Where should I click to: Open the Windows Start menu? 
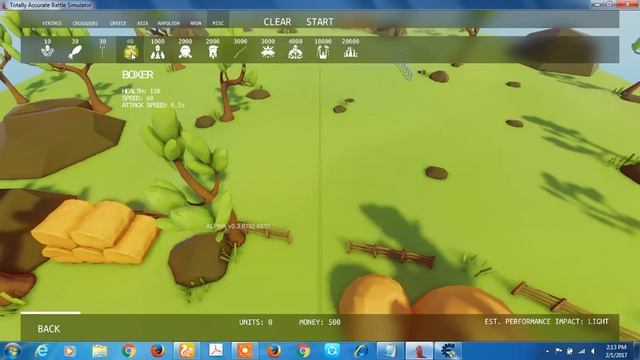(x=13, y=351)
